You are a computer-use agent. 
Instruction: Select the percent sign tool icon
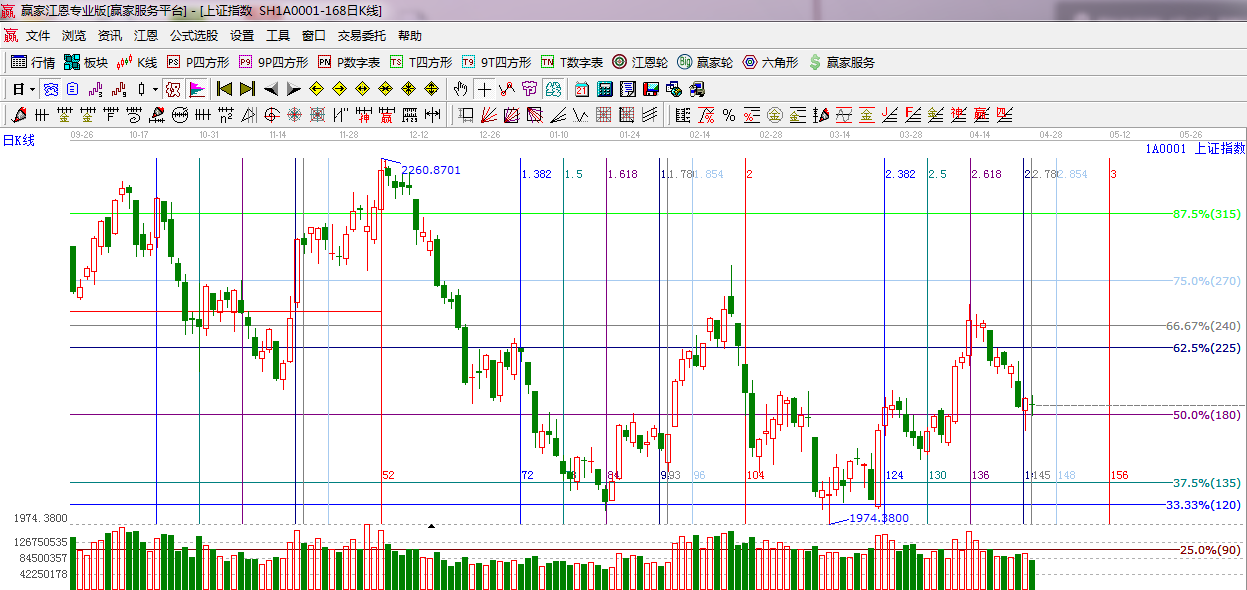point(729,115)
